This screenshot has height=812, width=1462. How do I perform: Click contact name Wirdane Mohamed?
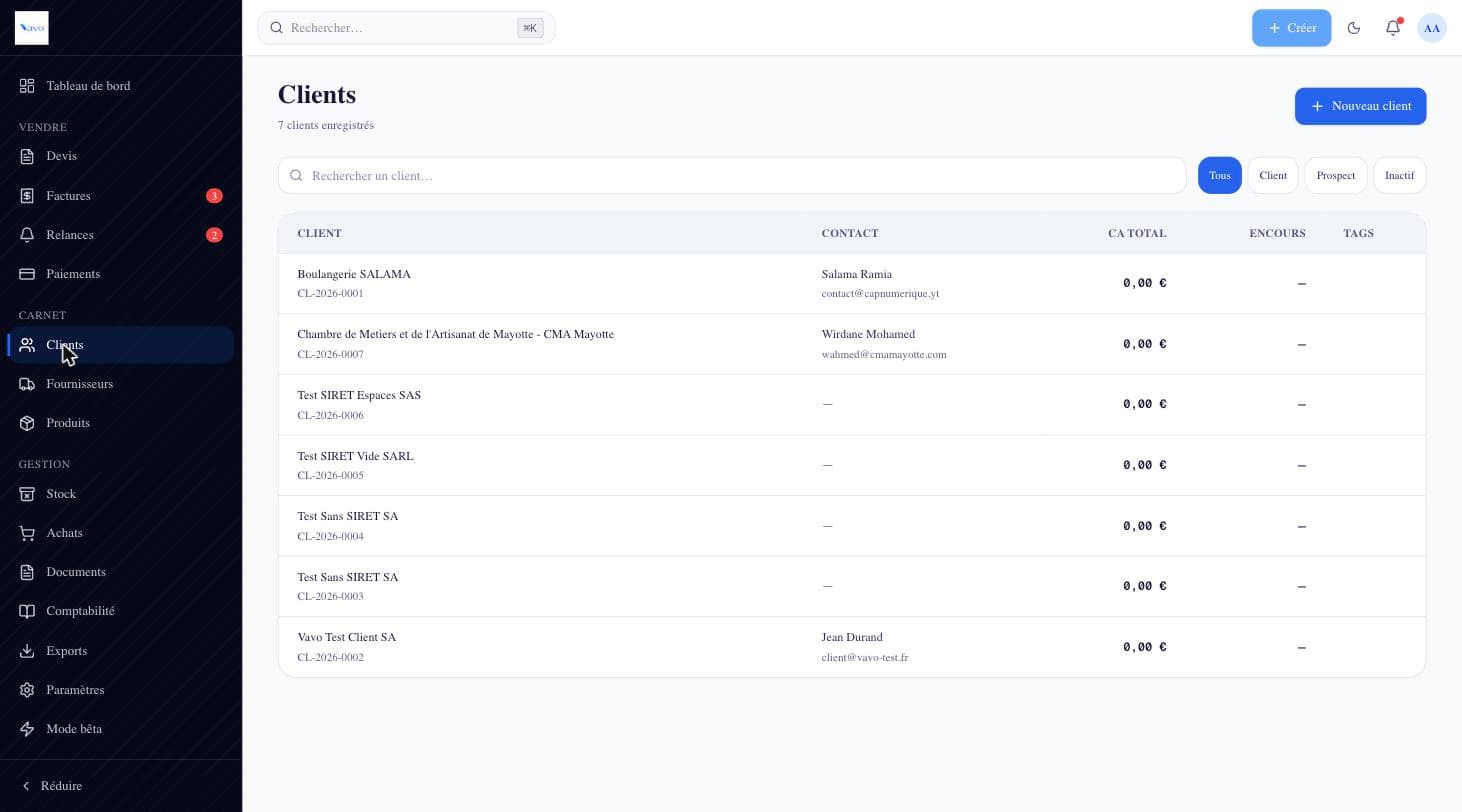868,334
